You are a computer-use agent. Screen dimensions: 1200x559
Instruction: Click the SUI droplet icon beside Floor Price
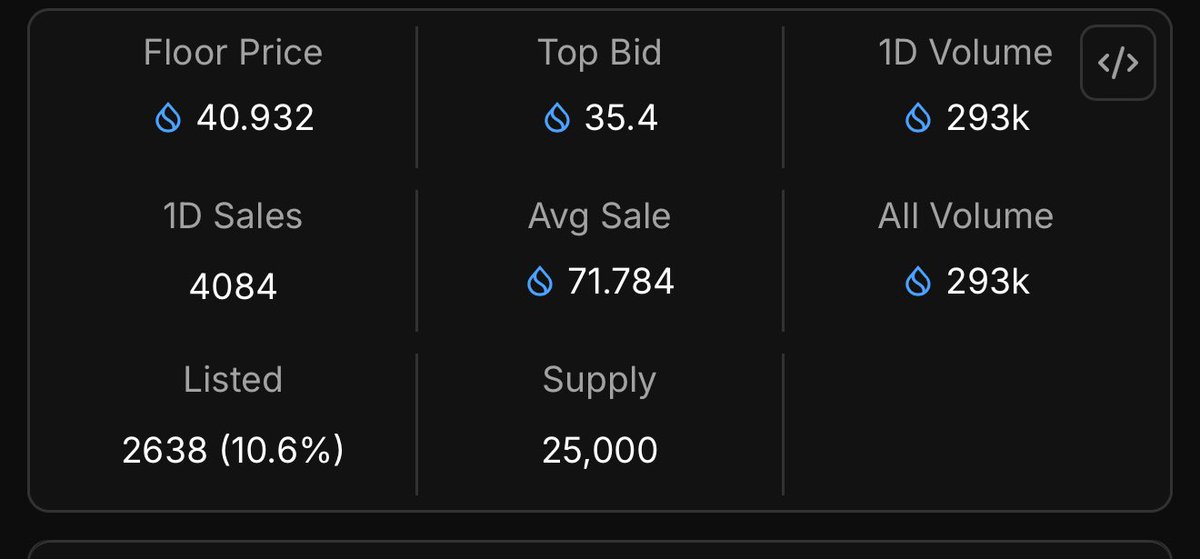167,119
